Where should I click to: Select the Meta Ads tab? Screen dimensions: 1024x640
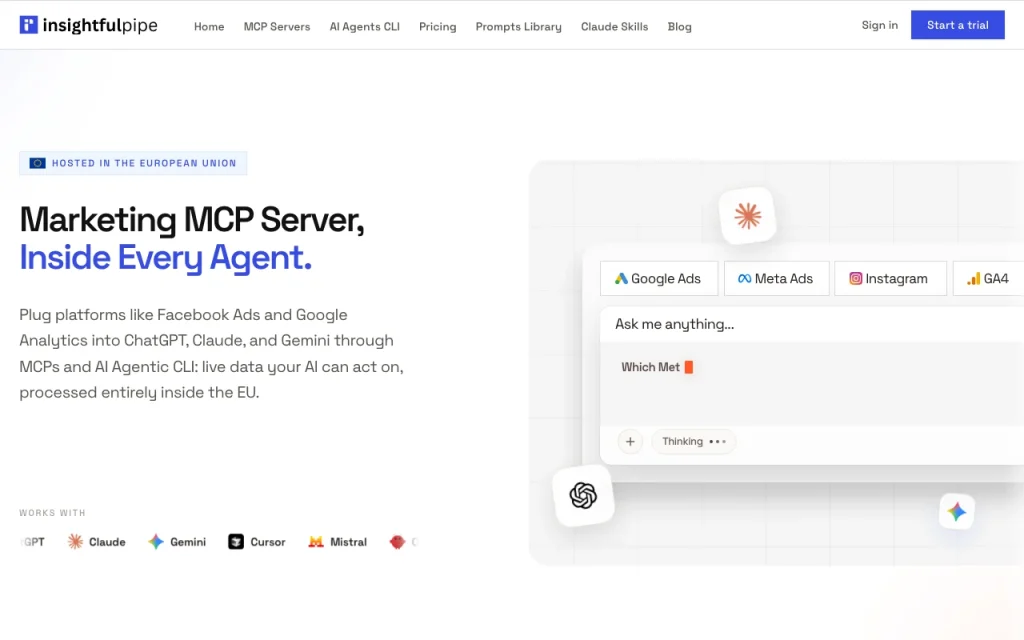point(776,279)
